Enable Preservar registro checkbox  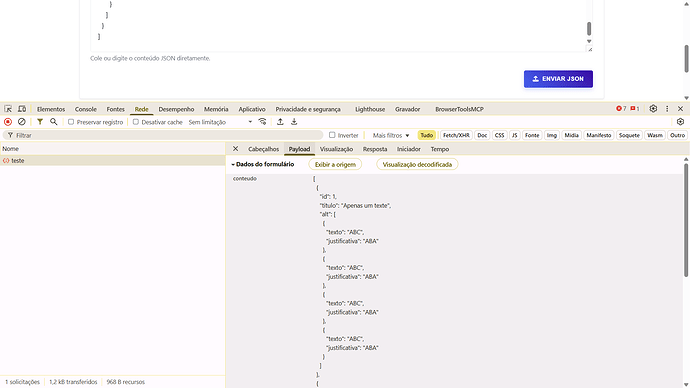coord(71,122)
